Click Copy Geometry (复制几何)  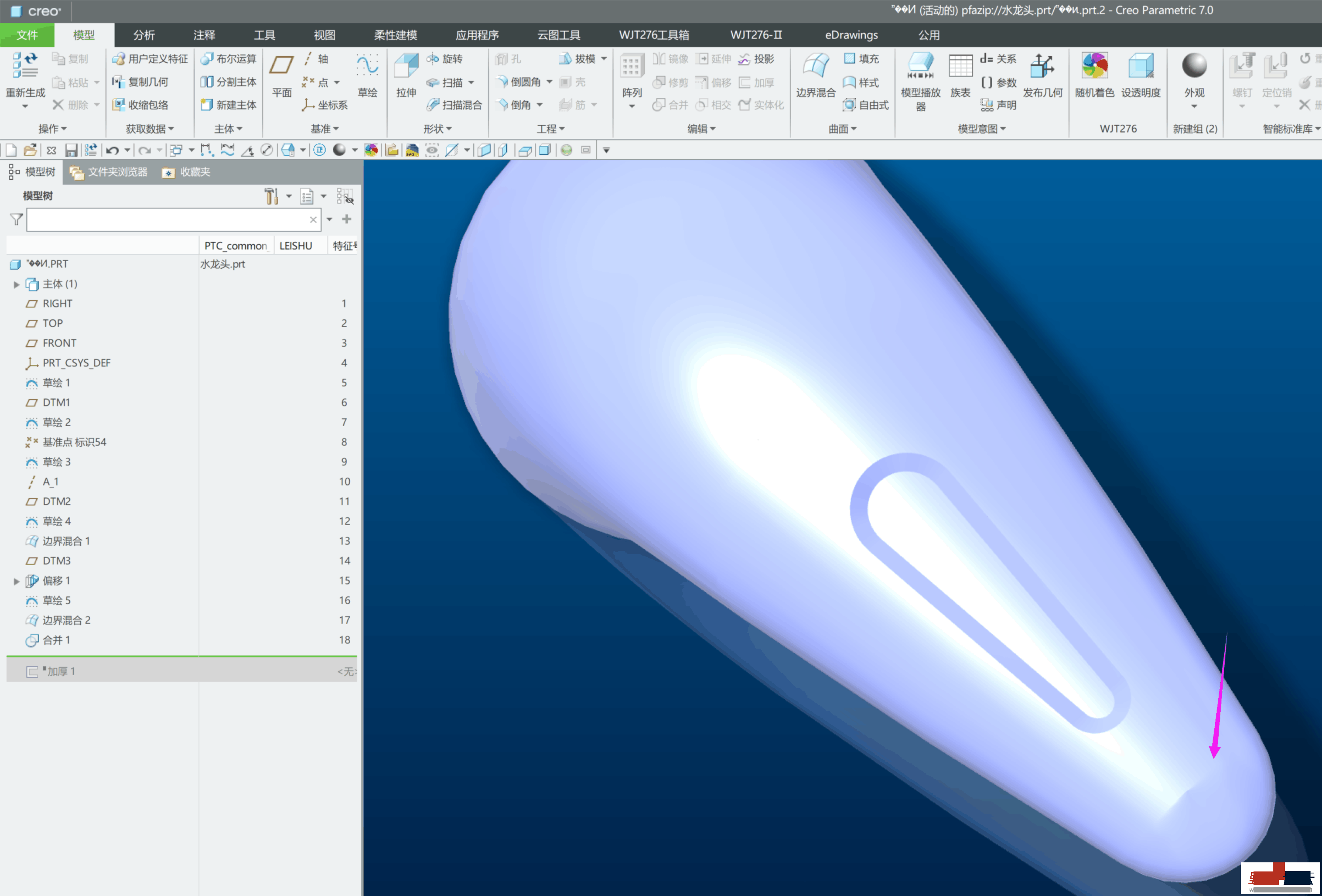tap(141, 82)
